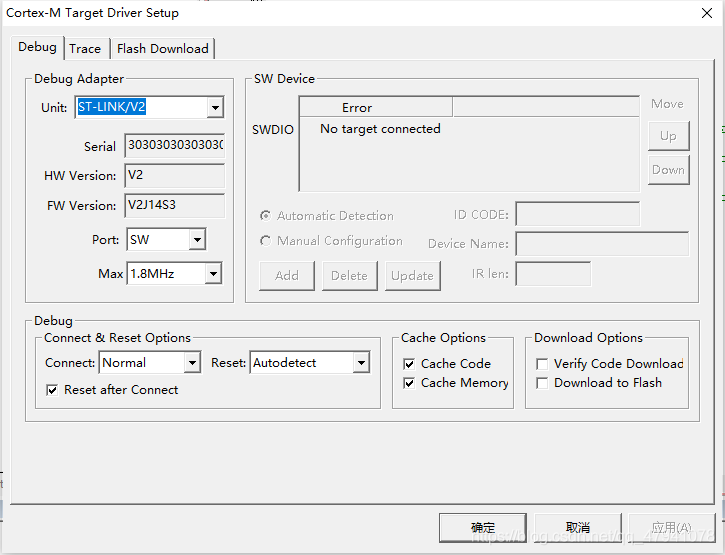Viewport: 725px width, 555px height.
Task: Expand the Reset Autodetect dropdown
Action: point(361,363)
